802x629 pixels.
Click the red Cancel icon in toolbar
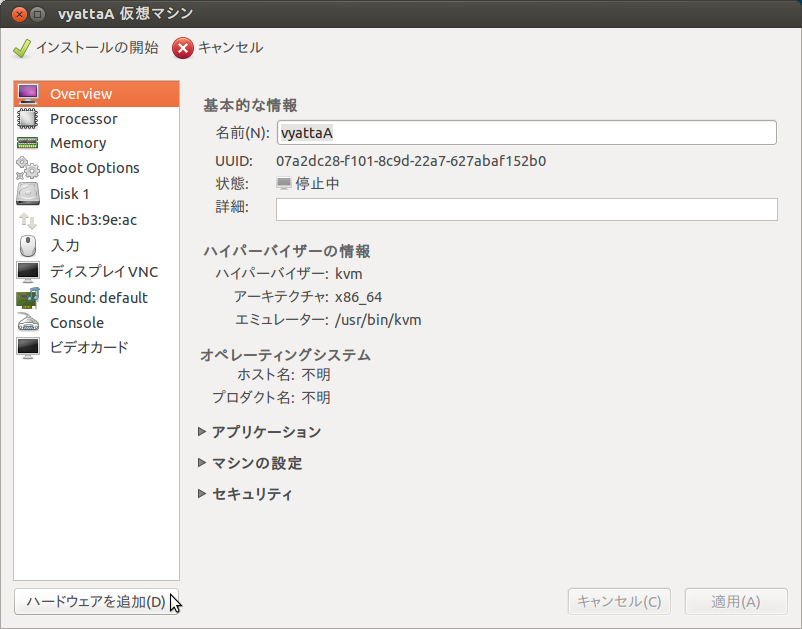coord(183,48)
